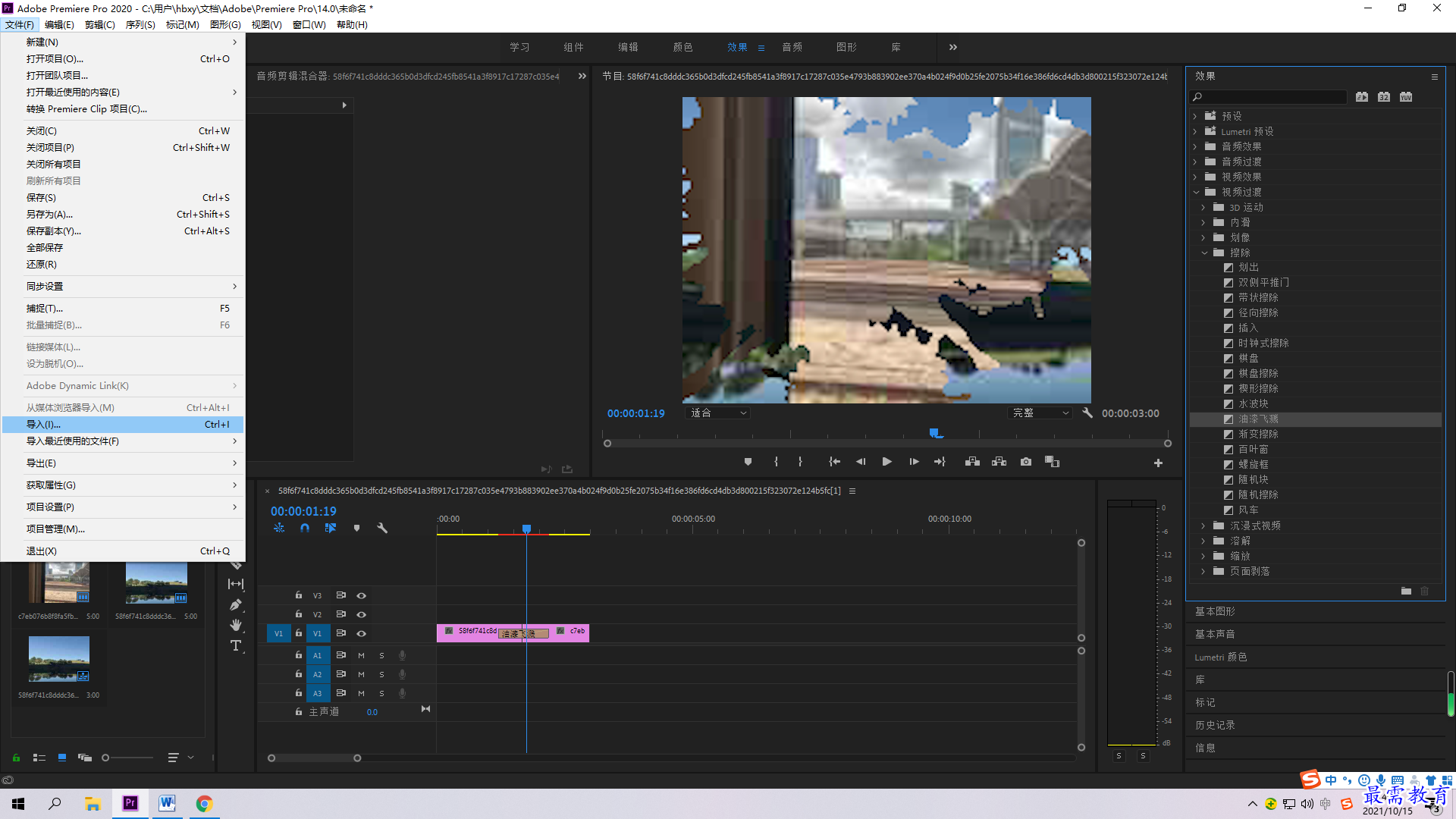
Task: Mute audio track A1
Action: [x=361, y=656]
